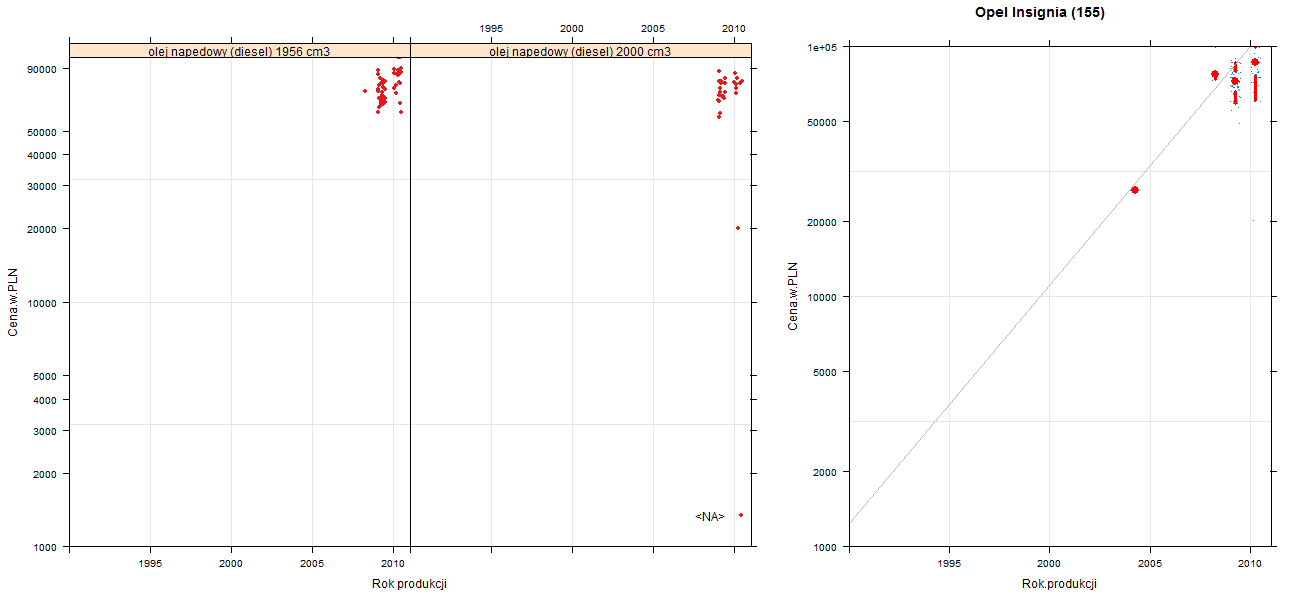Click the red 2004 data point in Opel Insignia chart
The image size is (1300, 600).
1135,190
